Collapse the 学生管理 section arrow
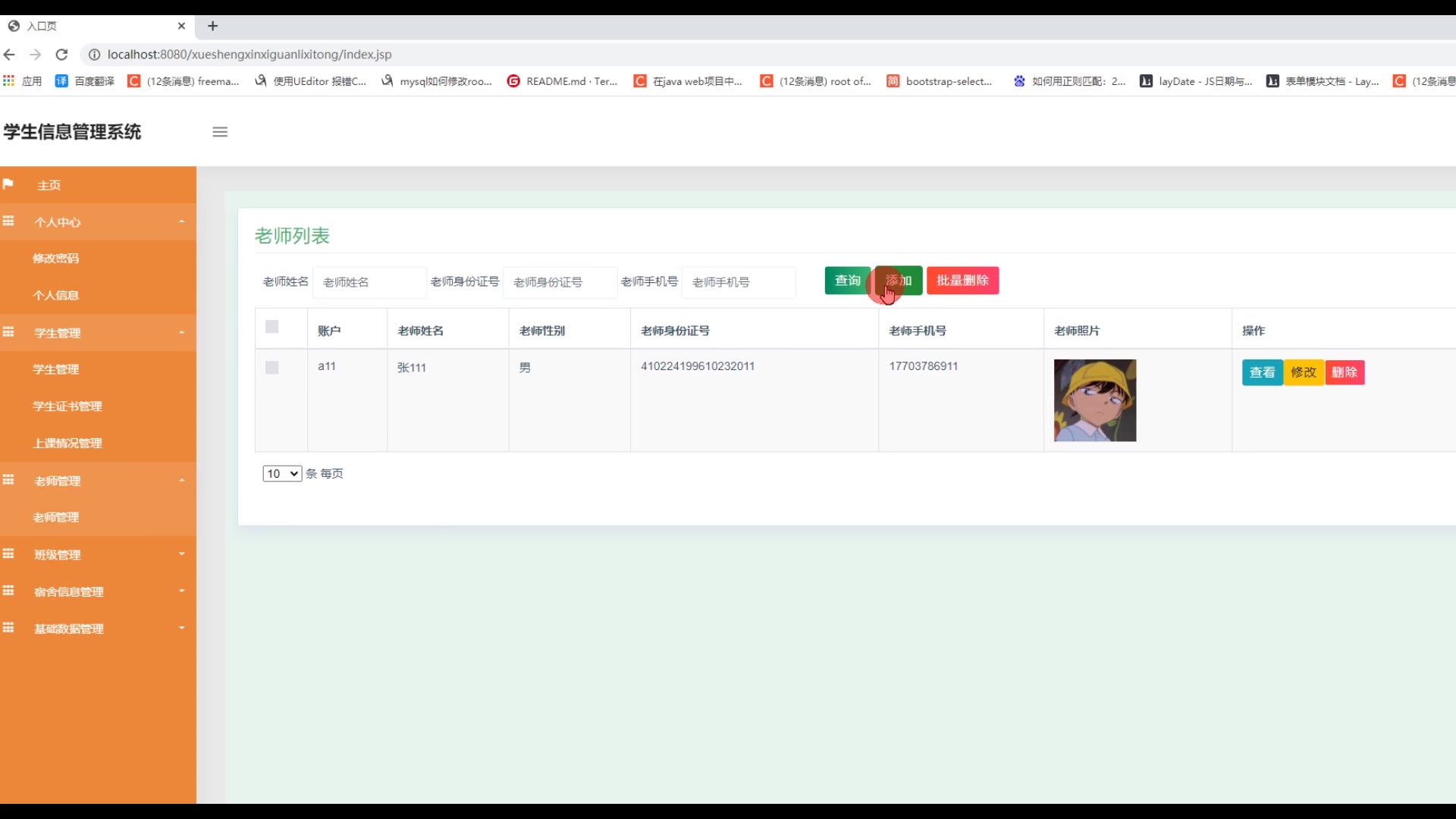1456x819 pixels. (x=181, y=332)
